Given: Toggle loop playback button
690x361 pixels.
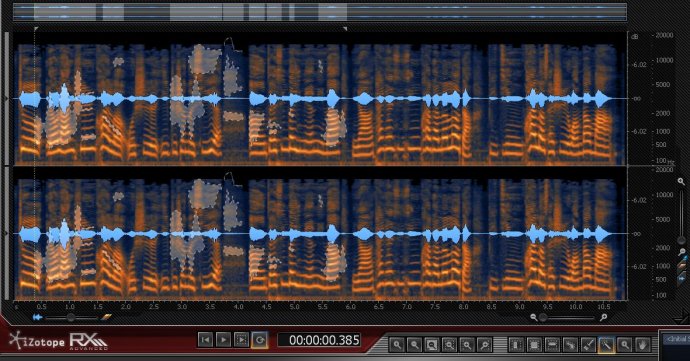Looking at the screenshot, I should (x=260, y=340).
